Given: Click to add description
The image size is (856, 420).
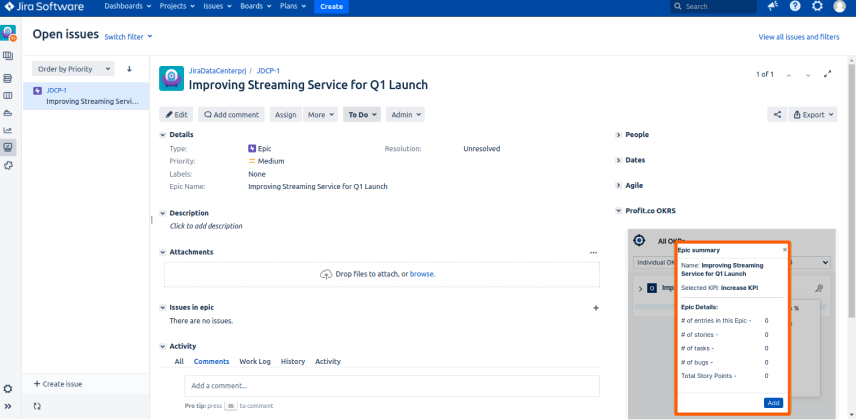Looking at the screenshot, I should pos(206,226).
